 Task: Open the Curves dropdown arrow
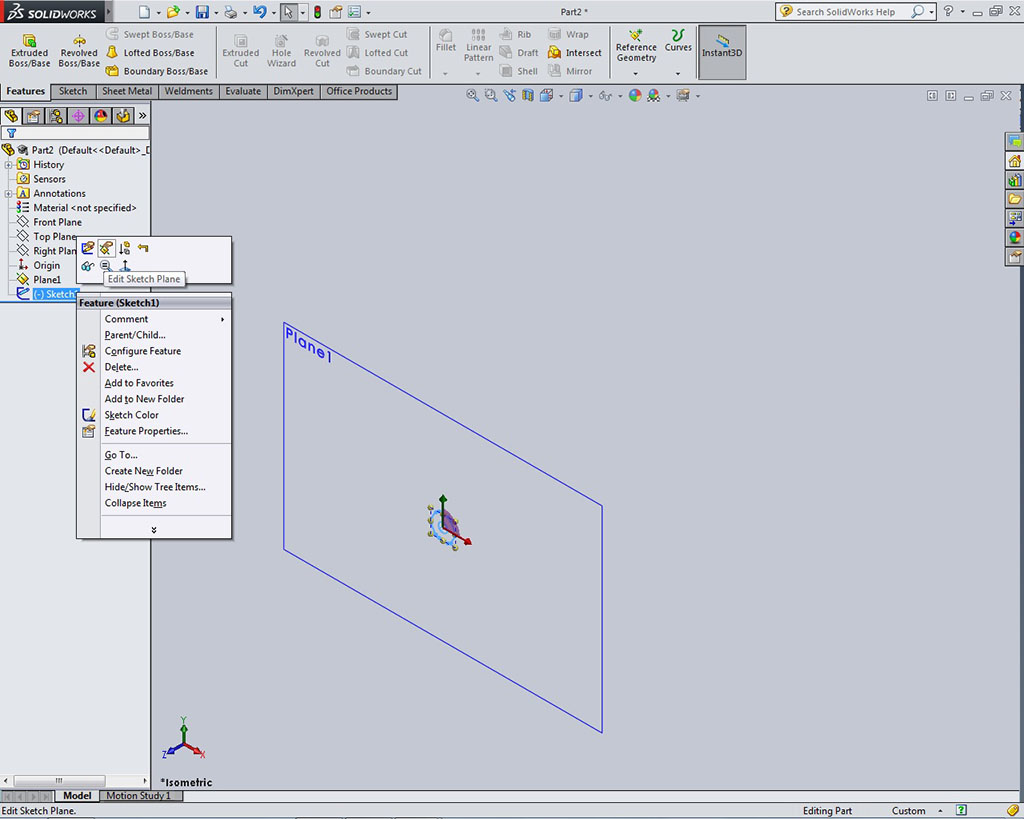tap(678, 73)
